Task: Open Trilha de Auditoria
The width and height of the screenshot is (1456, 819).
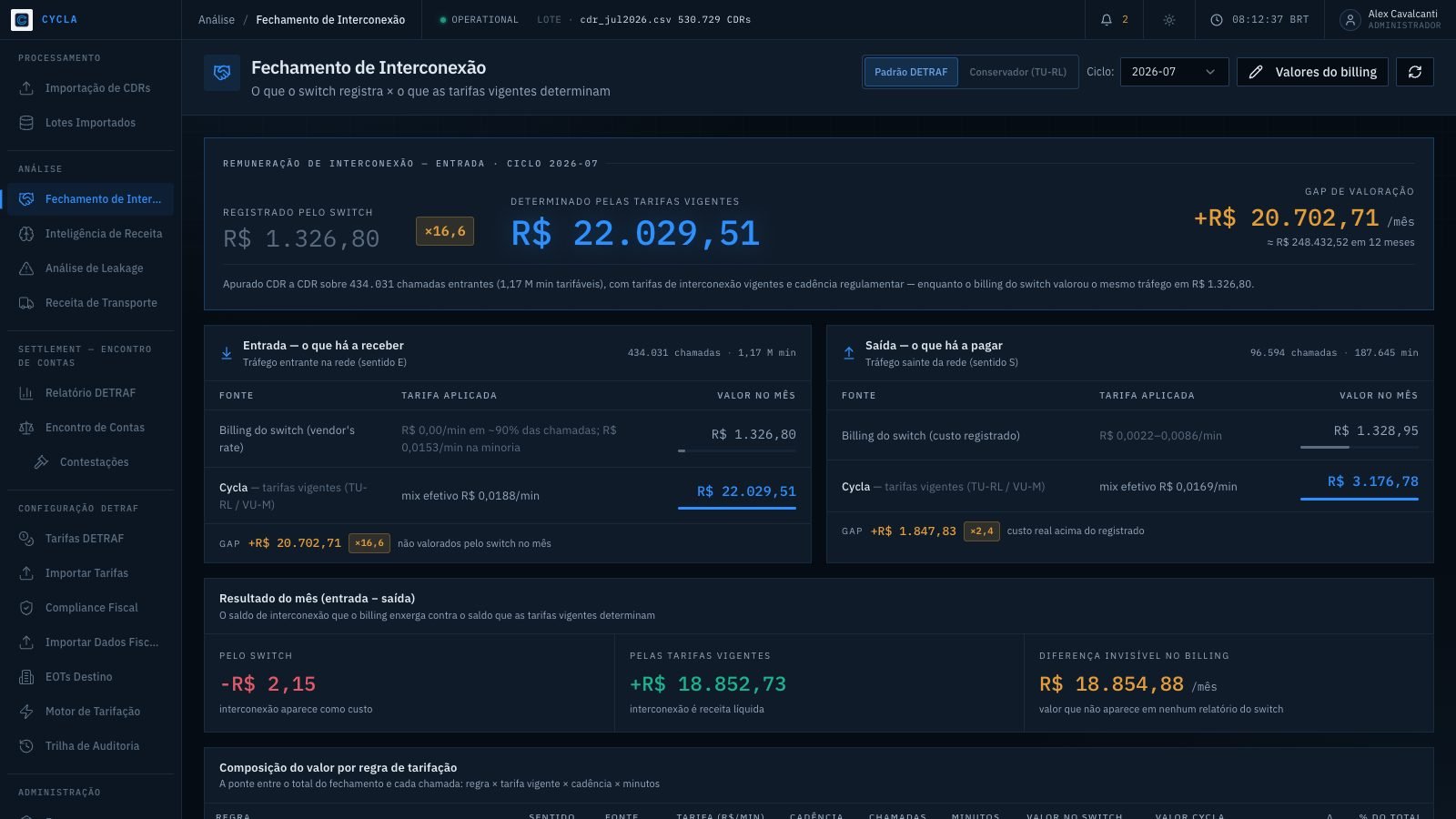Action: (x=90, y=746)
